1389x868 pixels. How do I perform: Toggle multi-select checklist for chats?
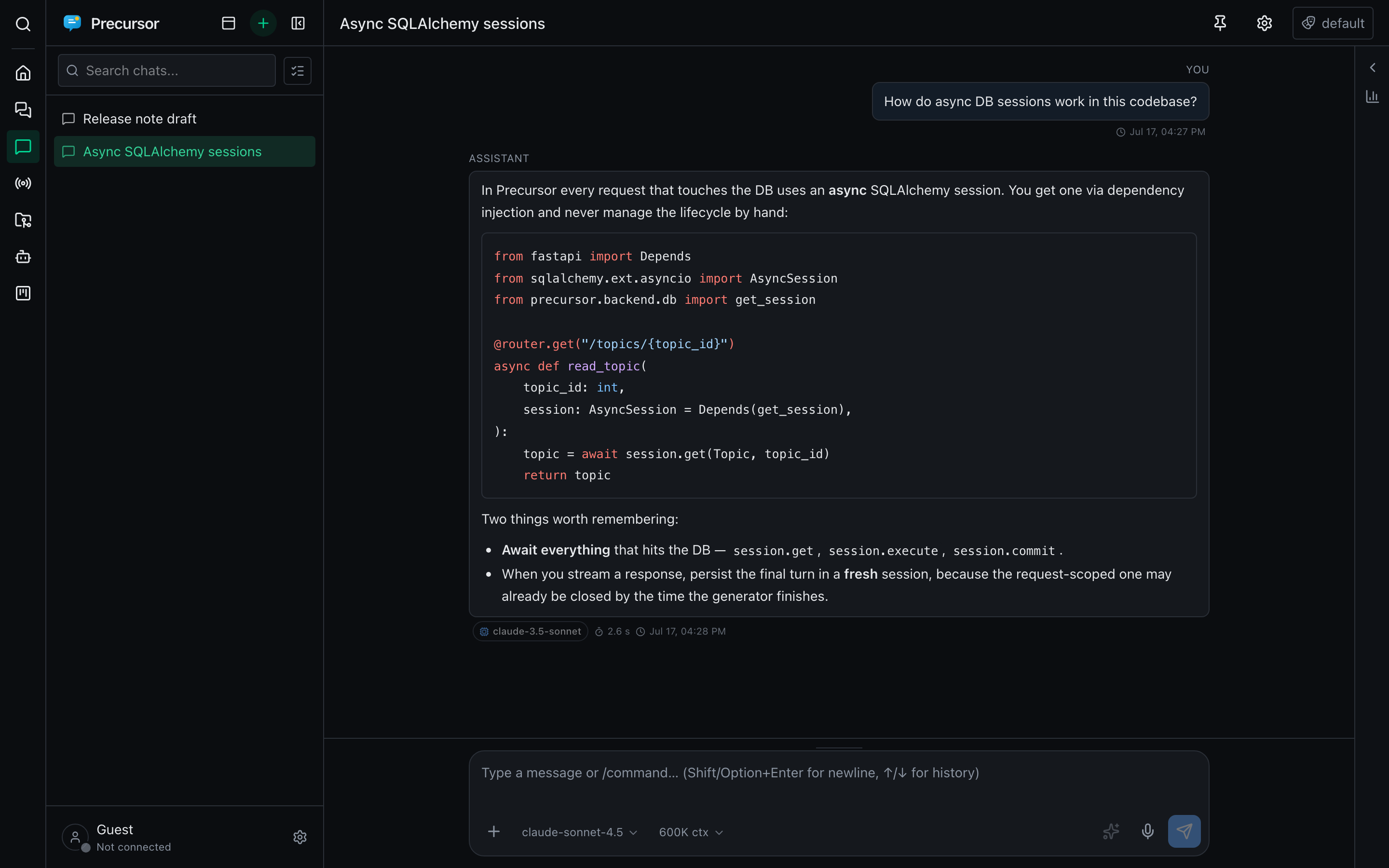pyautogui.click(x=297, y=70)
